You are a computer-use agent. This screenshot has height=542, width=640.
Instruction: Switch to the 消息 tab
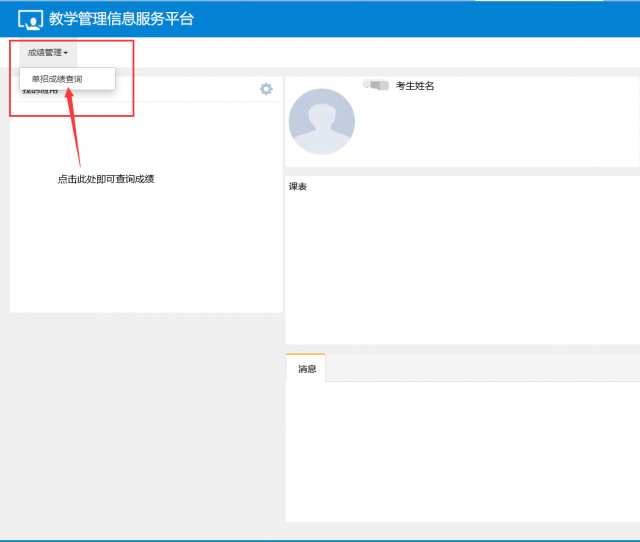point(307,369)
